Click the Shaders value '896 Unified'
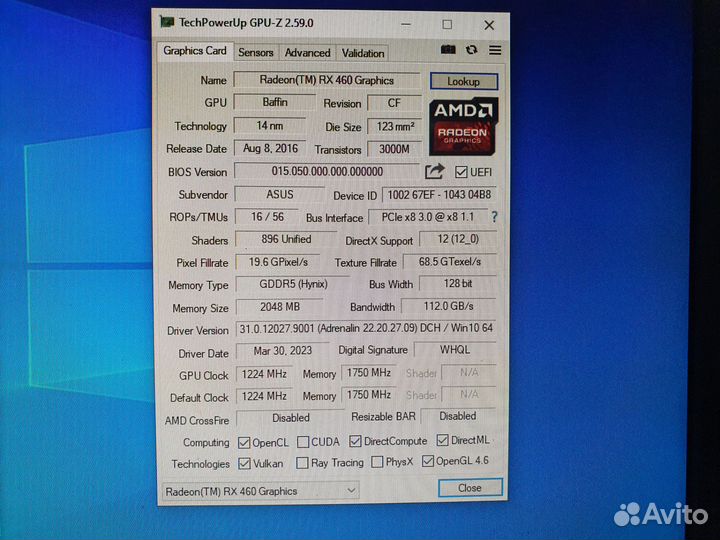 [x=286, y=239]
